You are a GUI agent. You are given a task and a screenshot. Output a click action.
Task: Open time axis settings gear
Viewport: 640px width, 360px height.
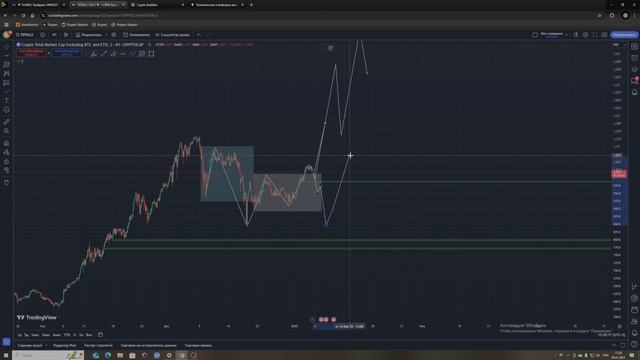point(620,327)
